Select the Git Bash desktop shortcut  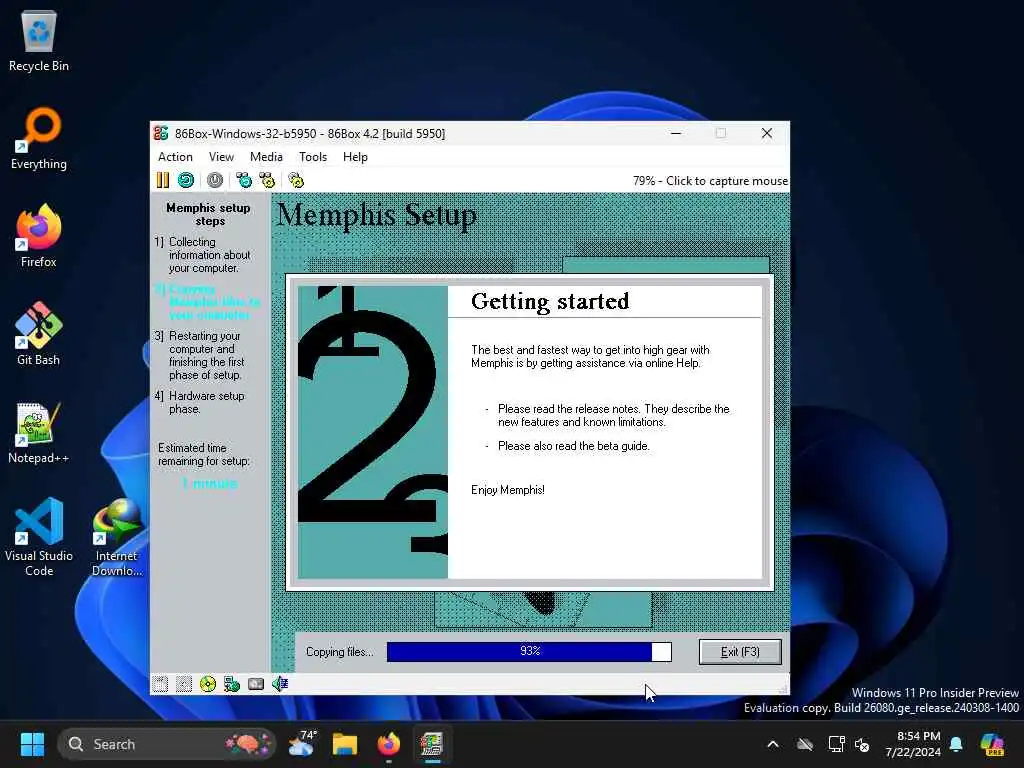point(39,334)
